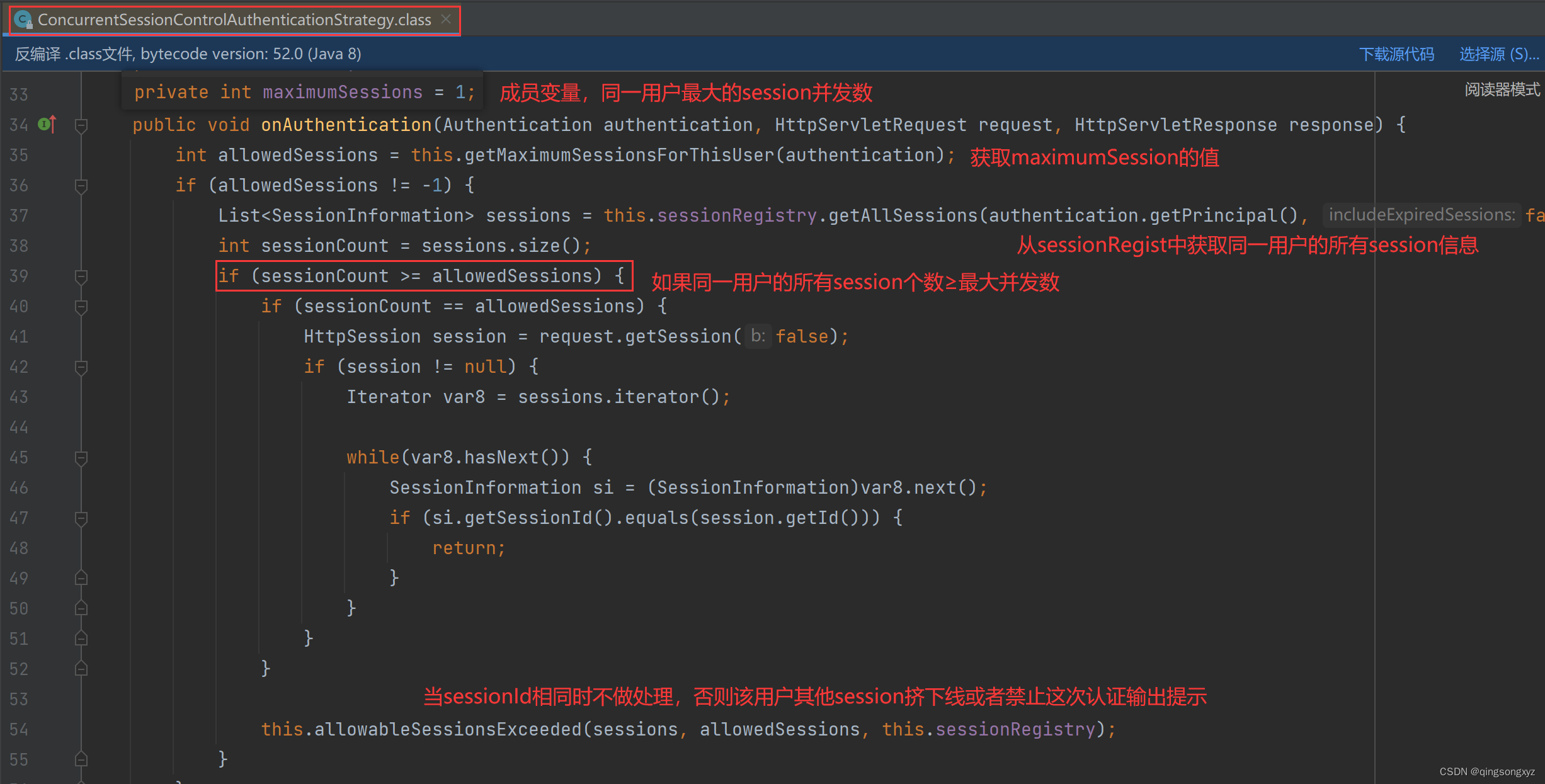Click fold end marker on line 55
The height and width of the screenshot is (784, 1545).
pos(81,759)
